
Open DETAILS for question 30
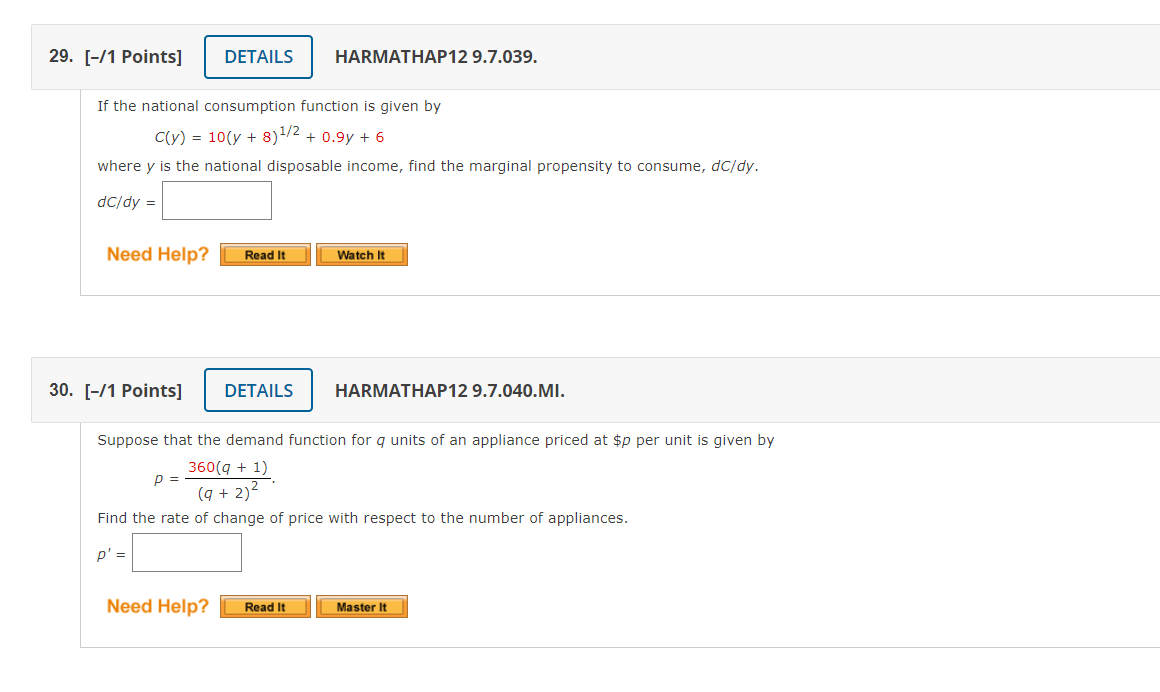[258, 390]
